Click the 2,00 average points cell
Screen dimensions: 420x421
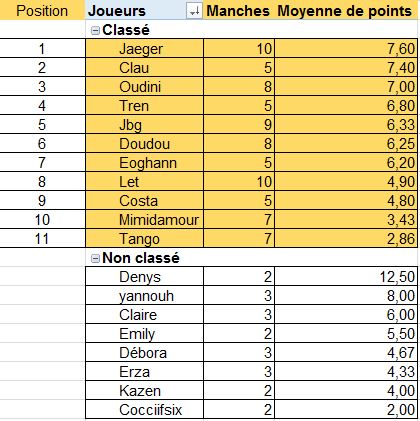pyautogui.click(x=346, y=410)
